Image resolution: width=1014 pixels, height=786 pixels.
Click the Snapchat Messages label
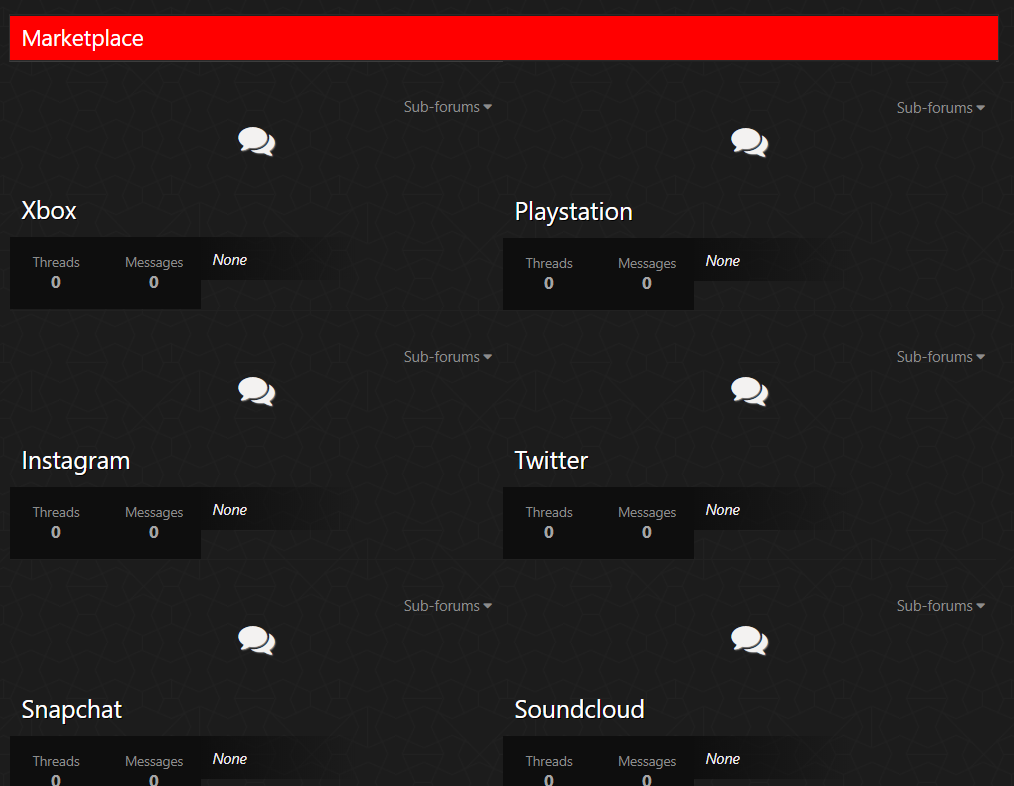coord(154,762)
